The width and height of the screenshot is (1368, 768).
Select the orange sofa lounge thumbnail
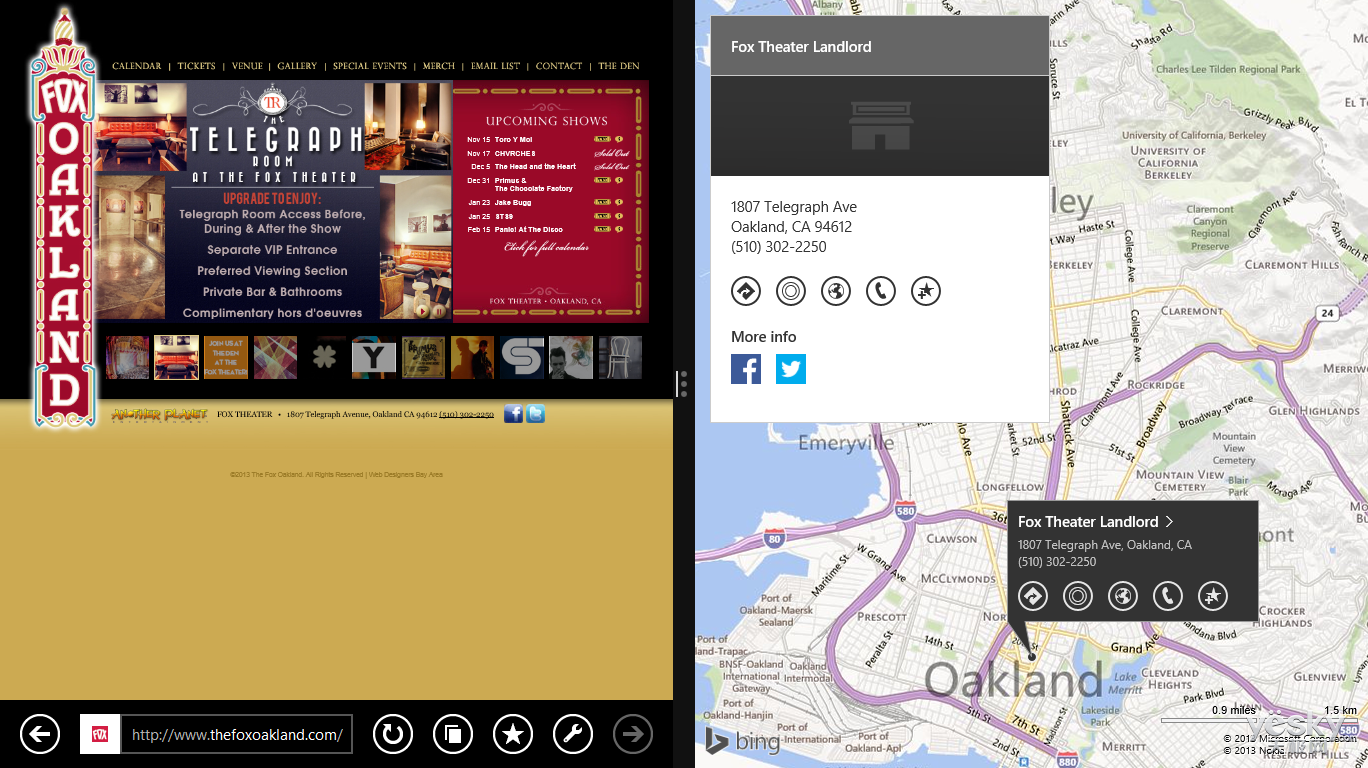click(x=176, y=357)
